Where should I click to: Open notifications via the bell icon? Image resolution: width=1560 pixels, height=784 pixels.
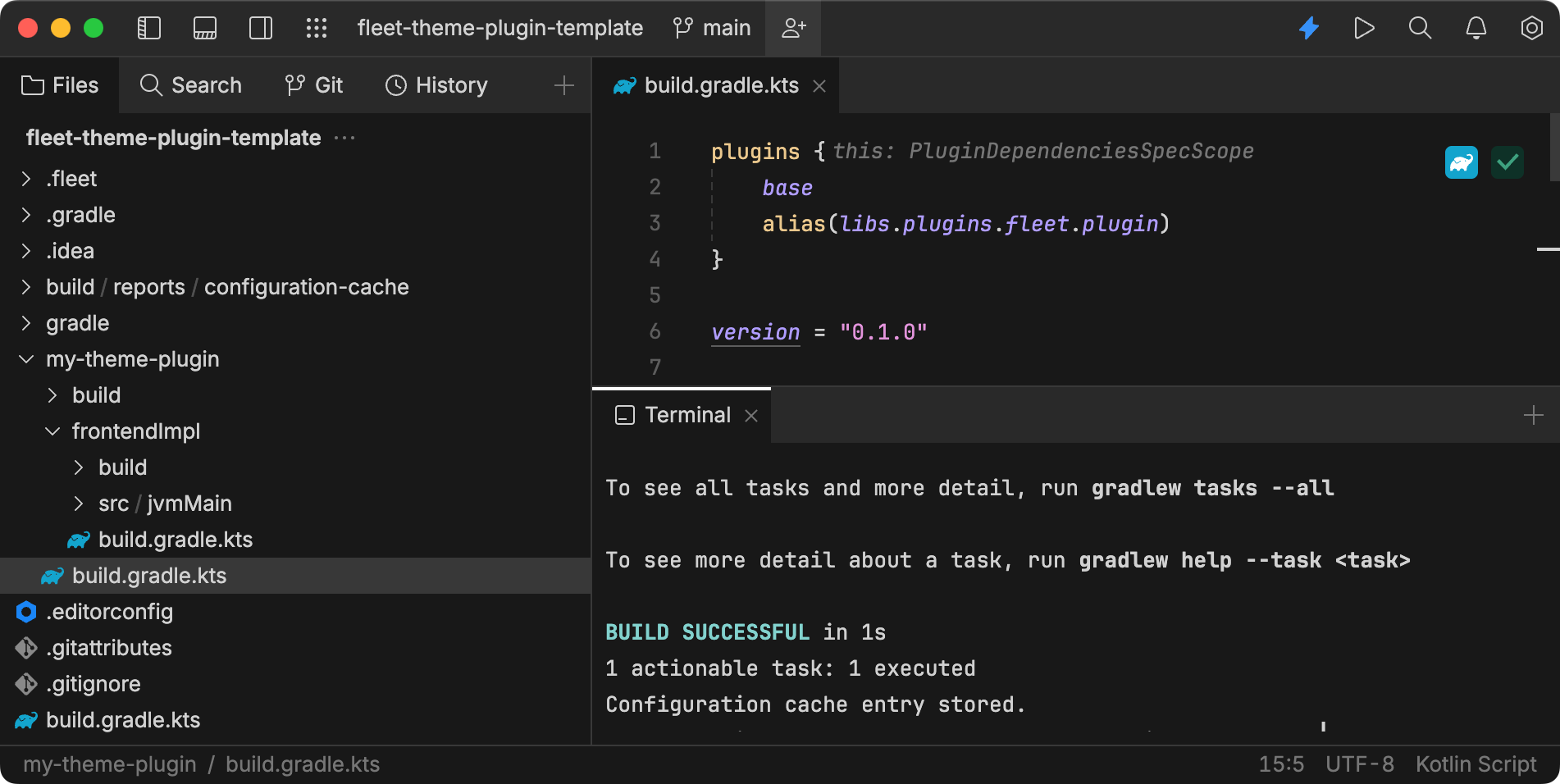tap(1476, 28)
